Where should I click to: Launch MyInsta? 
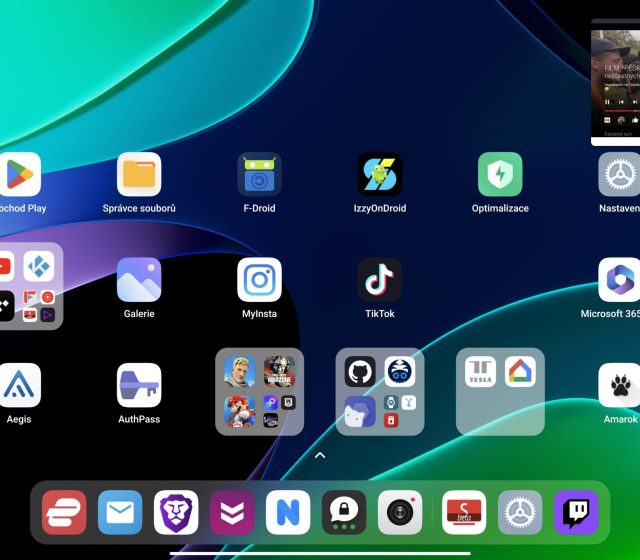pyautogui.click(x=259, y=280)
